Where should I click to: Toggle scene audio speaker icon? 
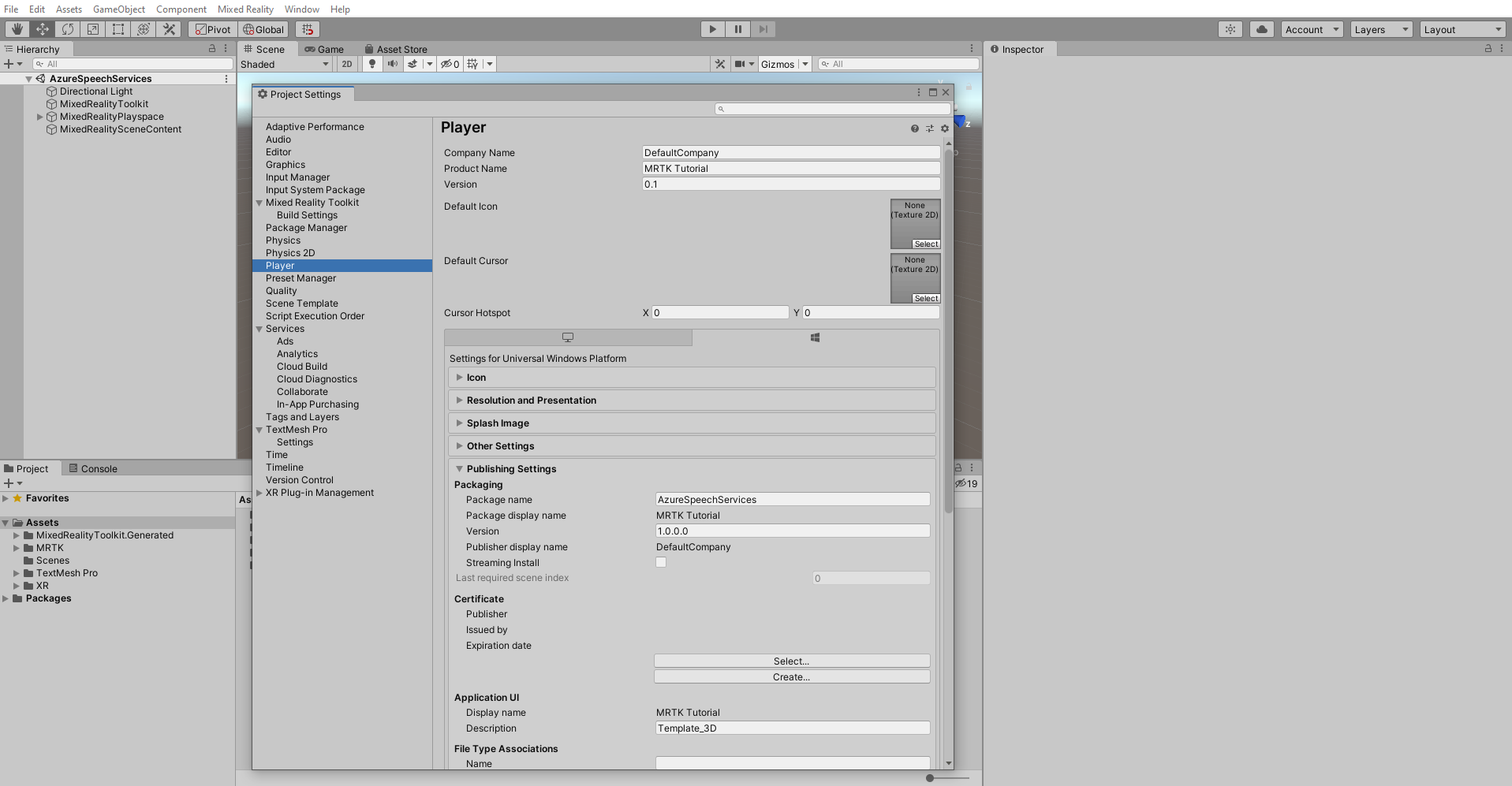(x=392, y=64)
